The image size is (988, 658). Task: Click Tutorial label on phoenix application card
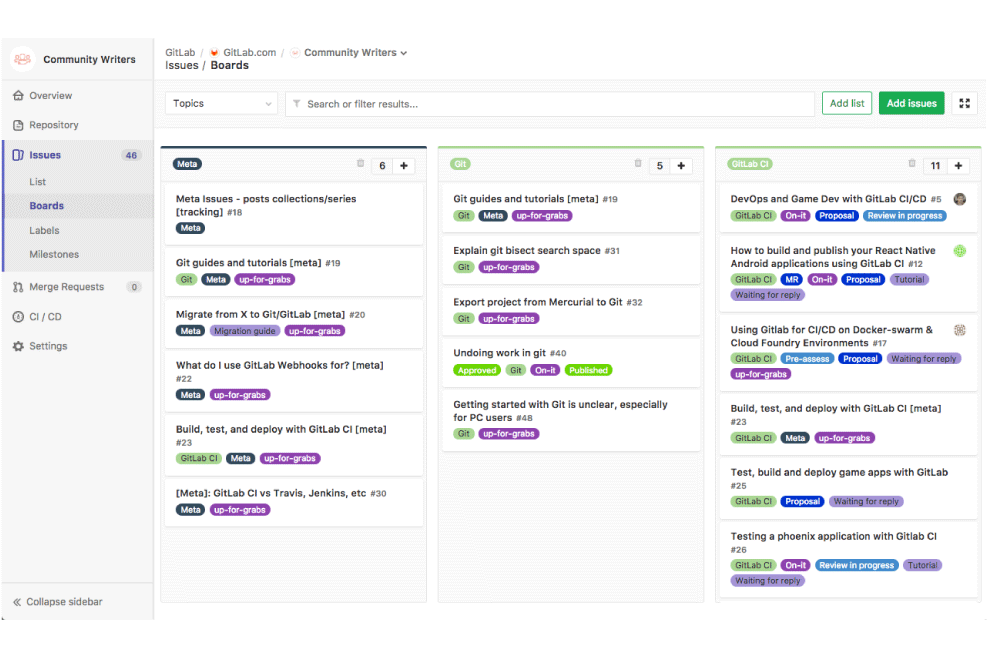922,565
